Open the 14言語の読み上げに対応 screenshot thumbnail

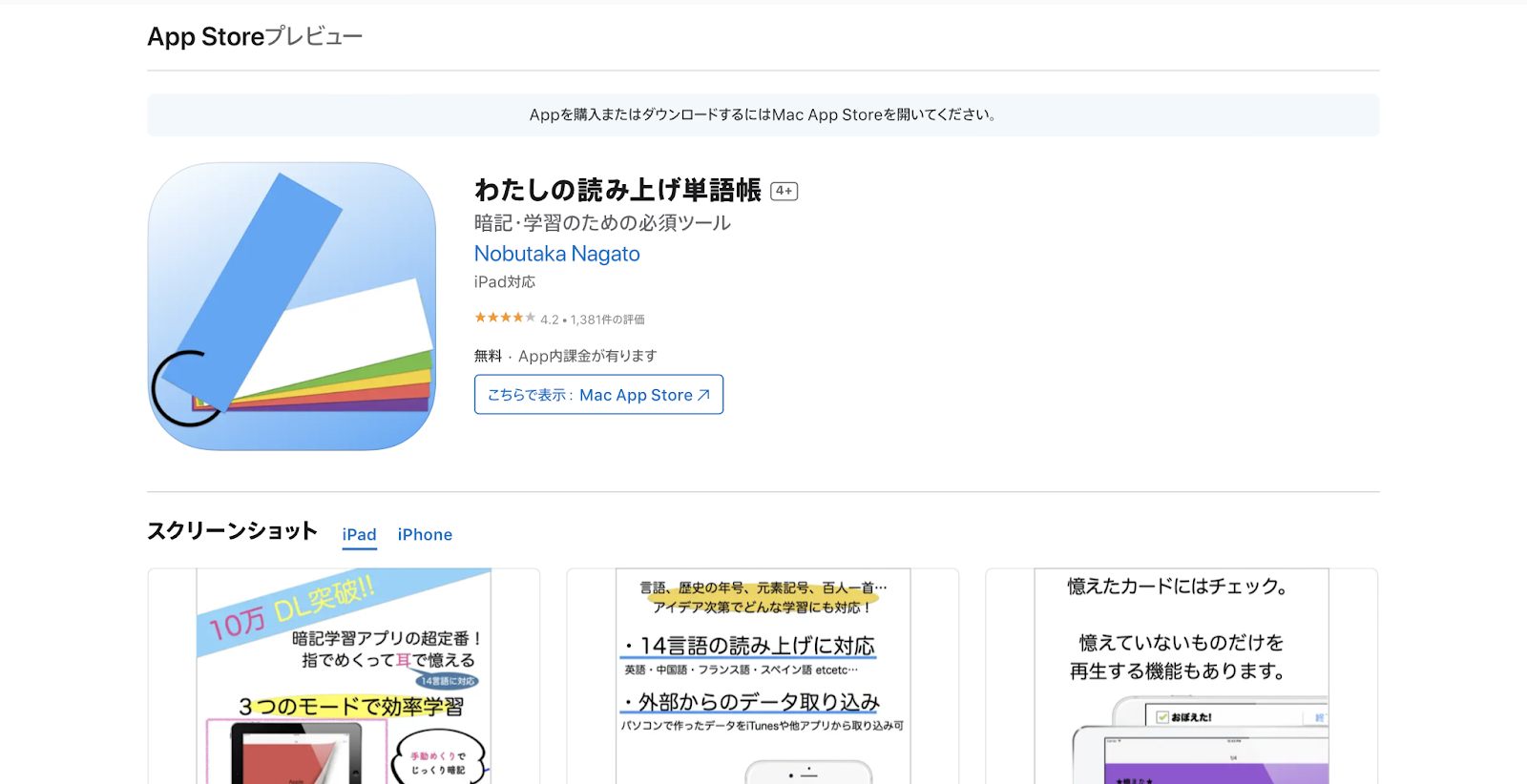(x=763, y=676)
